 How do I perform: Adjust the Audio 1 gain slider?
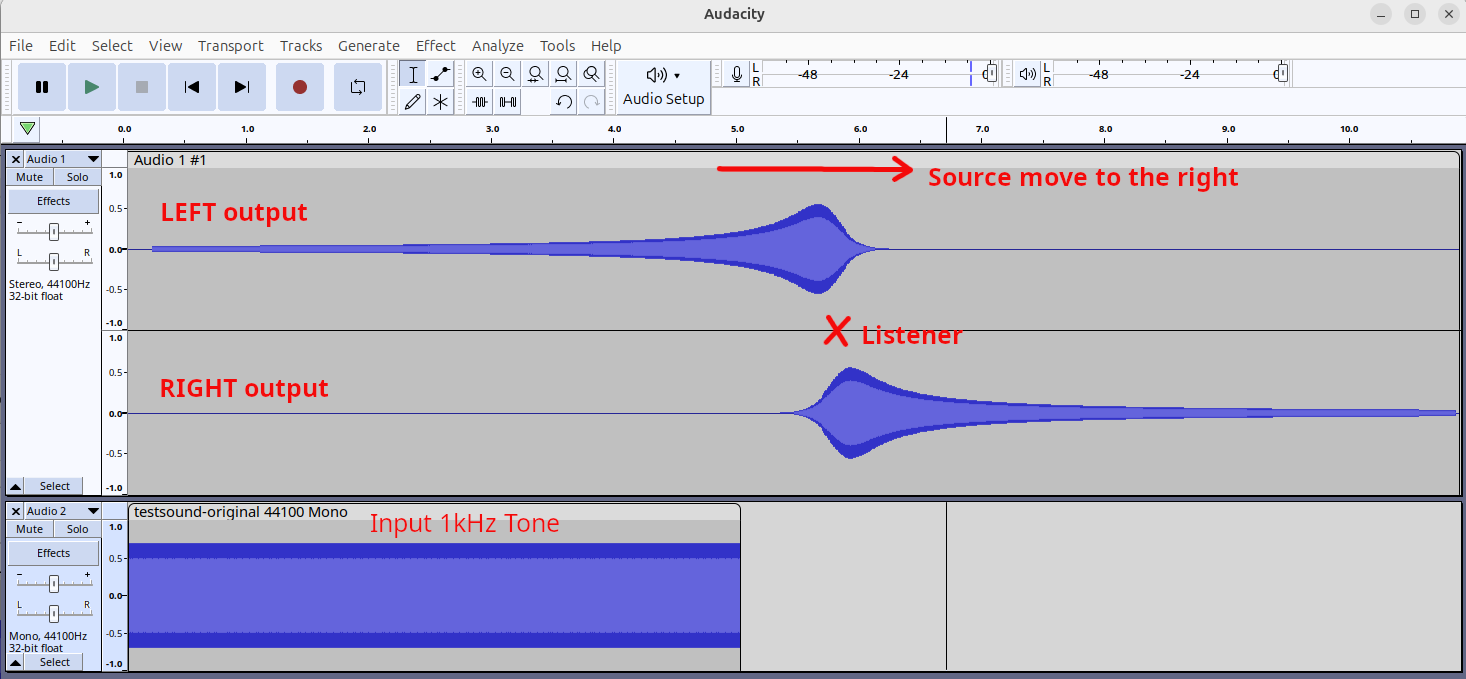point(54,231)
